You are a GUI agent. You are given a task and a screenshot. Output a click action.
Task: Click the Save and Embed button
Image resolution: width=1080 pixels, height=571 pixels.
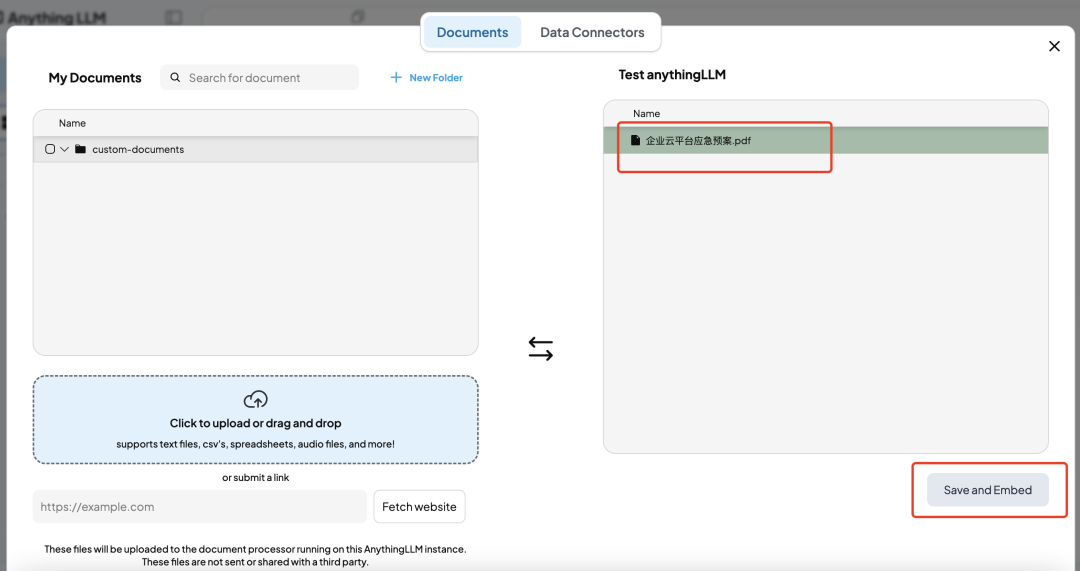[988, 490]
